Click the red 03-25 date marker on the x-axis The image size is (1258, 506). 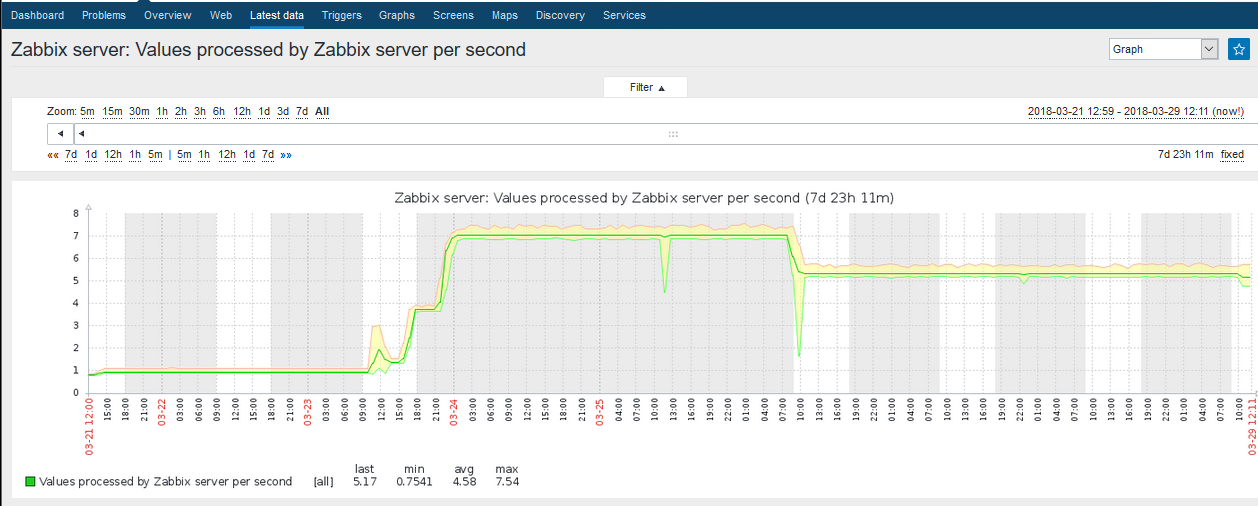pos(600,413)
